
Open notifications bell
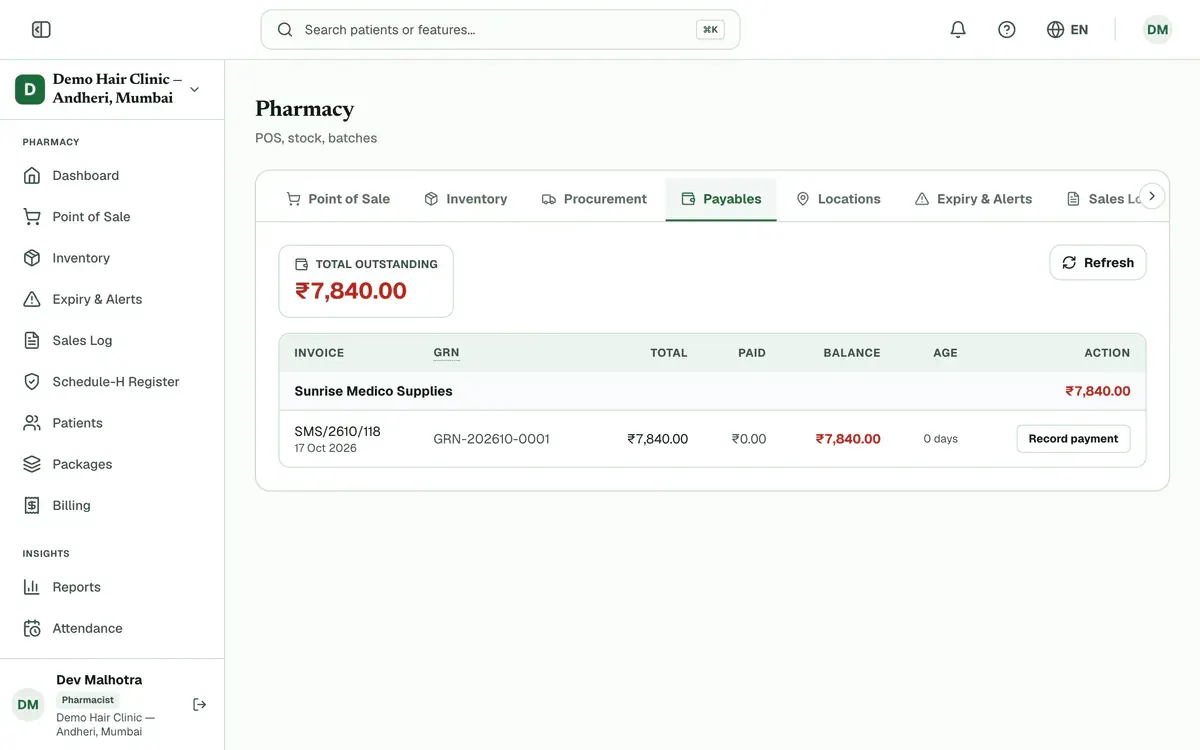pos(958,30)
